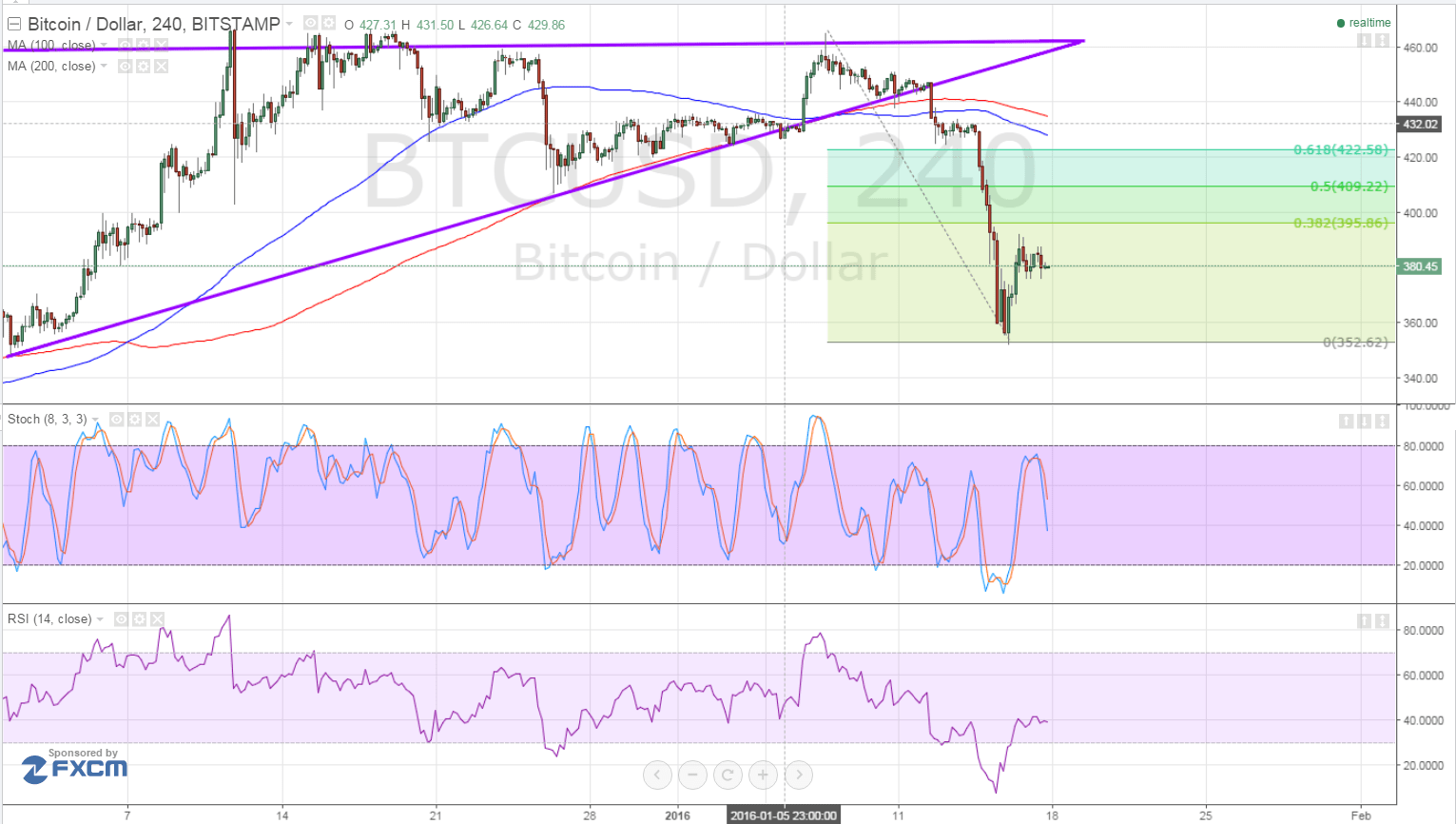Toggle visibility eye for Bitcoin / Dollar series
This screenshot has height=824, width=1456.
click(x=311, y=24)
